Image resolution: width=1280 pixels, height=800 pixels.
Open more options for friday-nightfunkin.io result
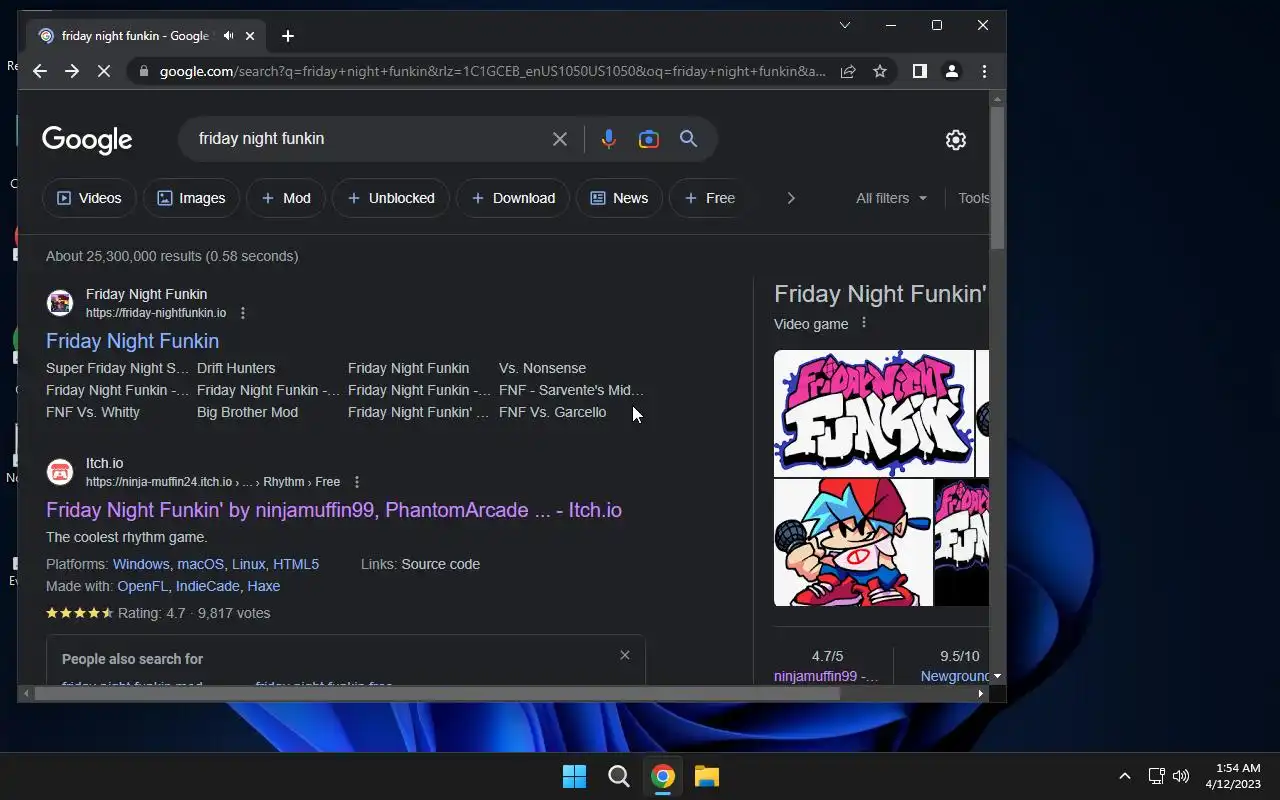tap(243, 313)
